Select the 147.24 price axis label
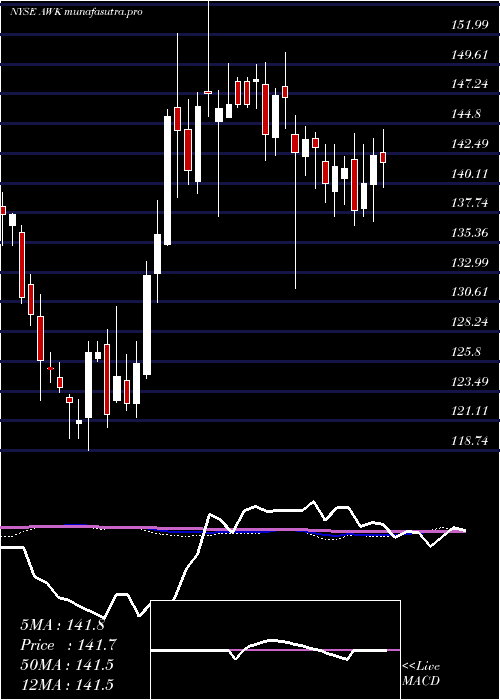The width and height of the screenshot is (500, 700). coord(469,84)
